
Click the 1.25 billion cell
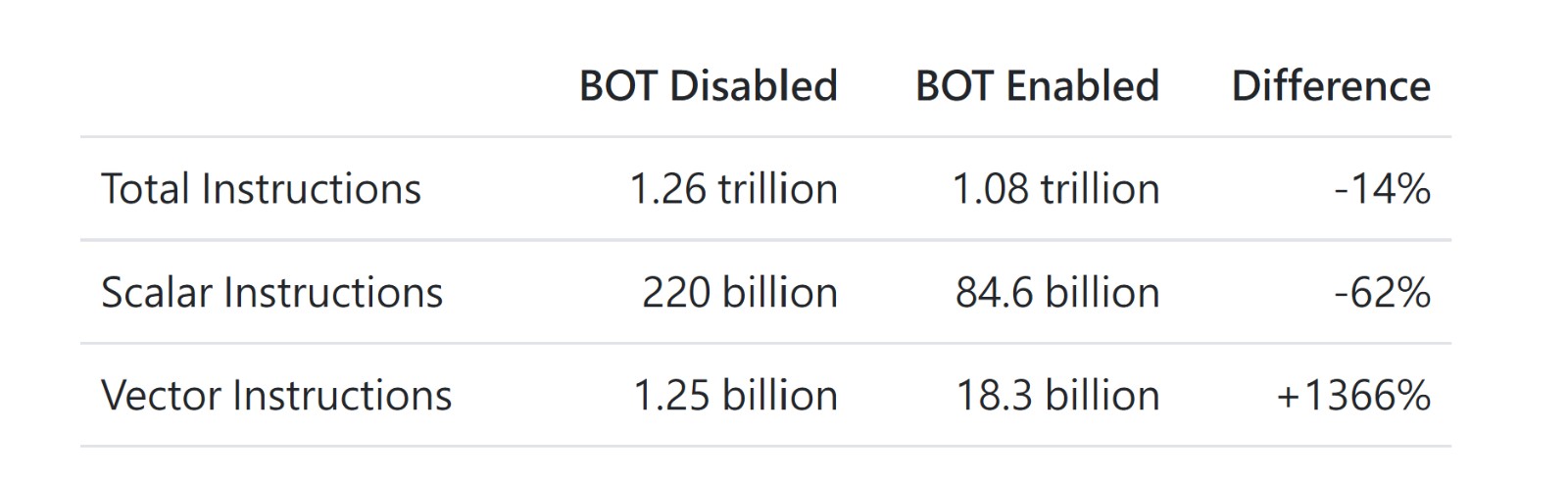(x=735, y=396)
